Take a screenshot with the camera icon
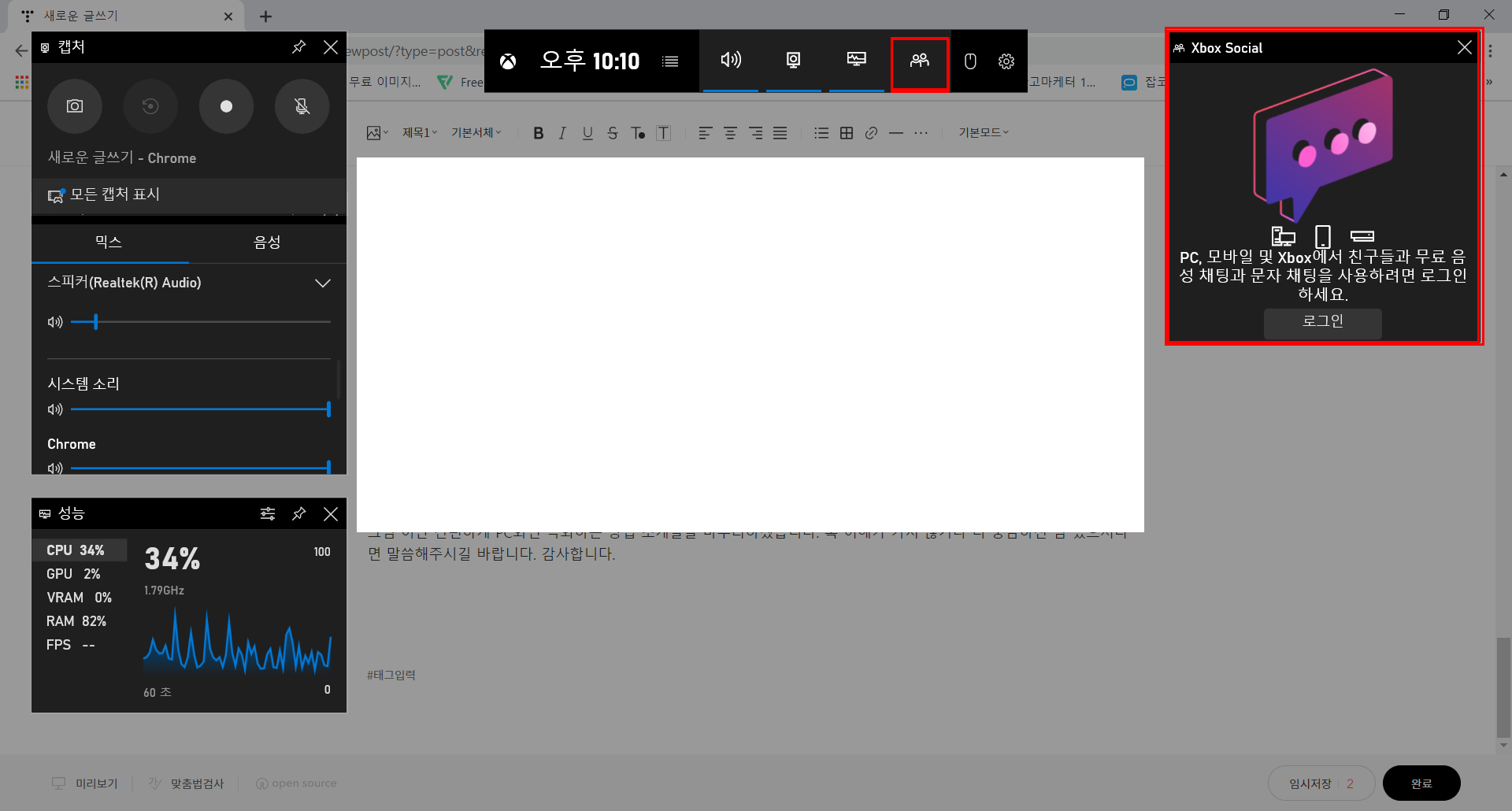This screenshot has height=811, width=1512. click(x=75, y=106)
